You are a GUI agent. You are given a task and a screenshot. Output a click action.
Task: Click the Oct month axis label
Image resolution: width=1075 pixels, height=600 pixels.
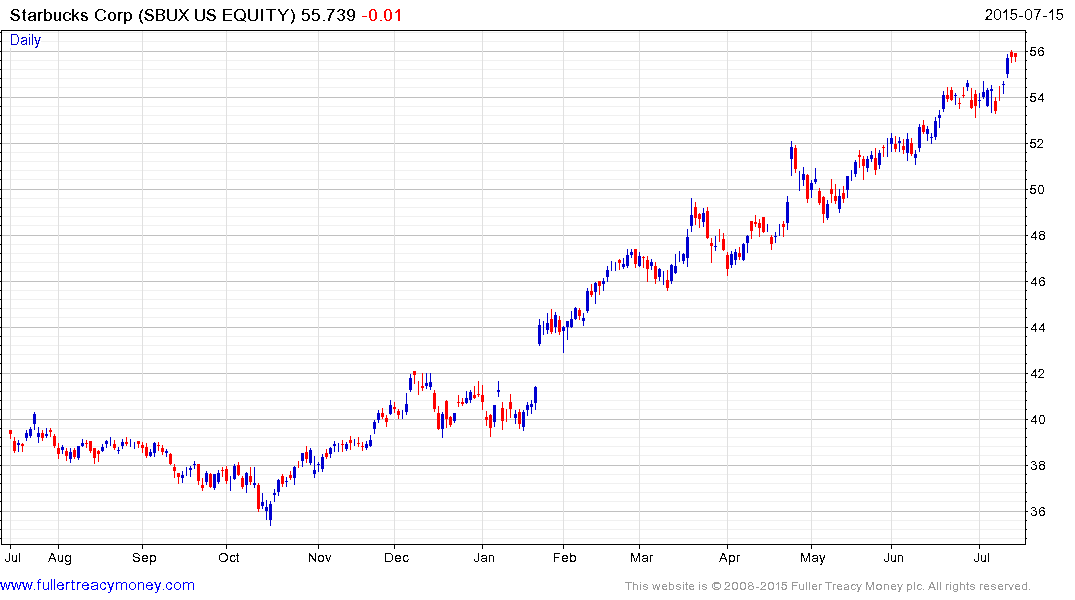pyautogui.click(x=228, y=558)
